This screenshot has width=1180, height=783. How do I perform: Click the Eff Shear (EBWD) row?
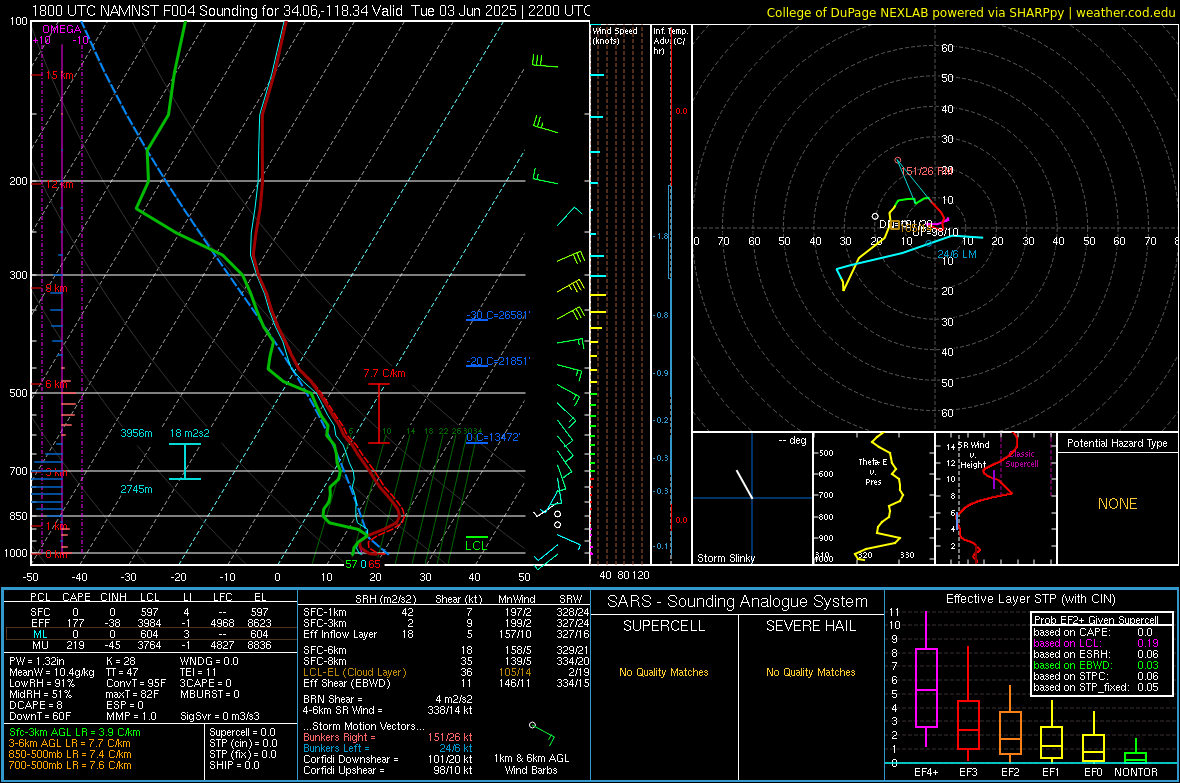click(446, 683)
